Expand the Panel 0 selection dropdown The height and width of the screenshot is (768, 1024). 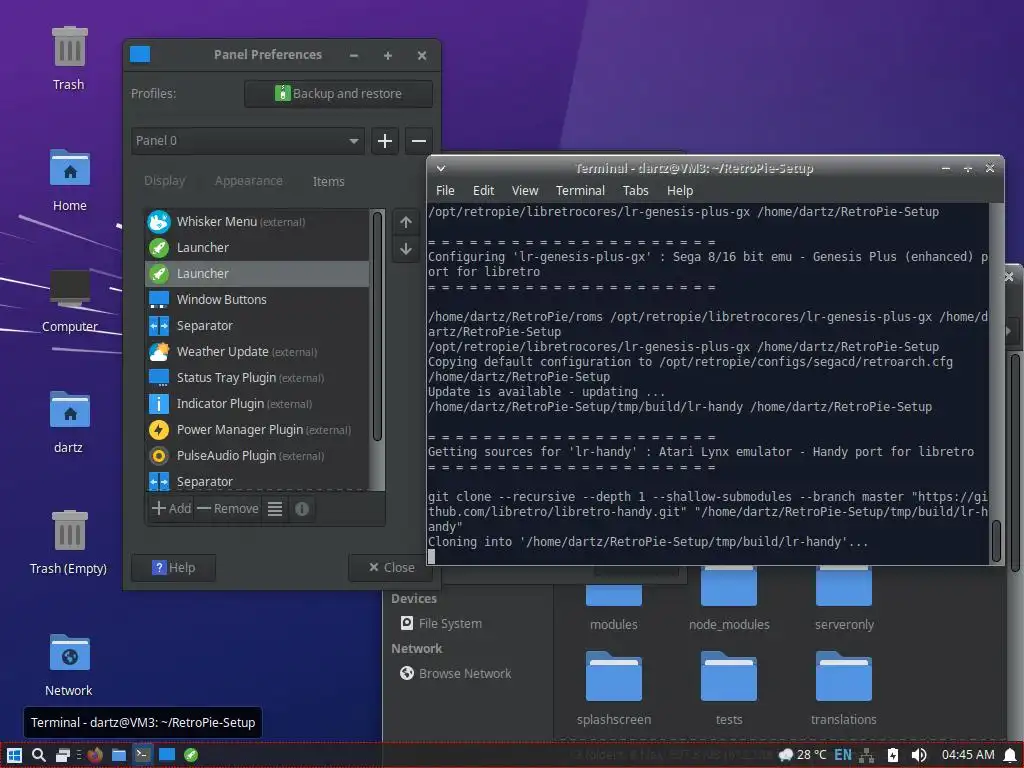pyautogui.click(x=248, y=140)
